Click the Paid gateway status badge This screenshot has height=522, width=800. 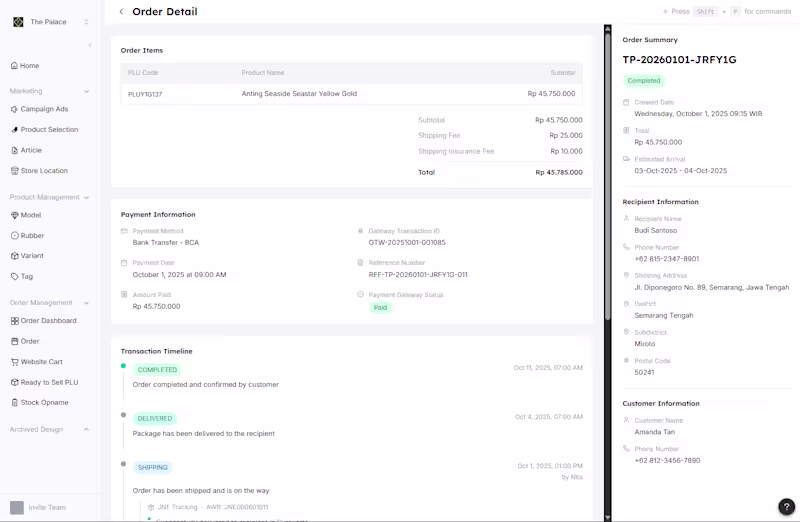click(380, 308)
